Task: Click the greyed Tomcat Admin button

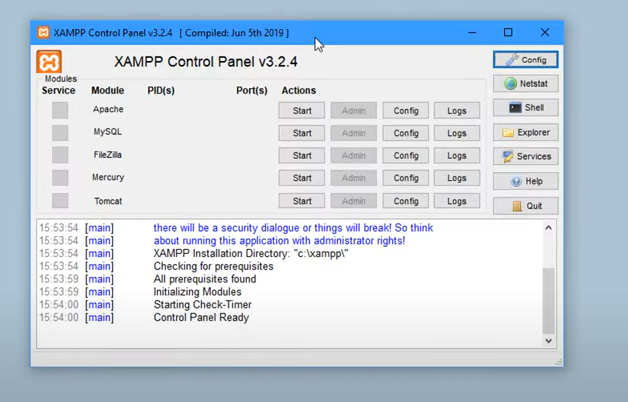Action: (x=354, y=201)
